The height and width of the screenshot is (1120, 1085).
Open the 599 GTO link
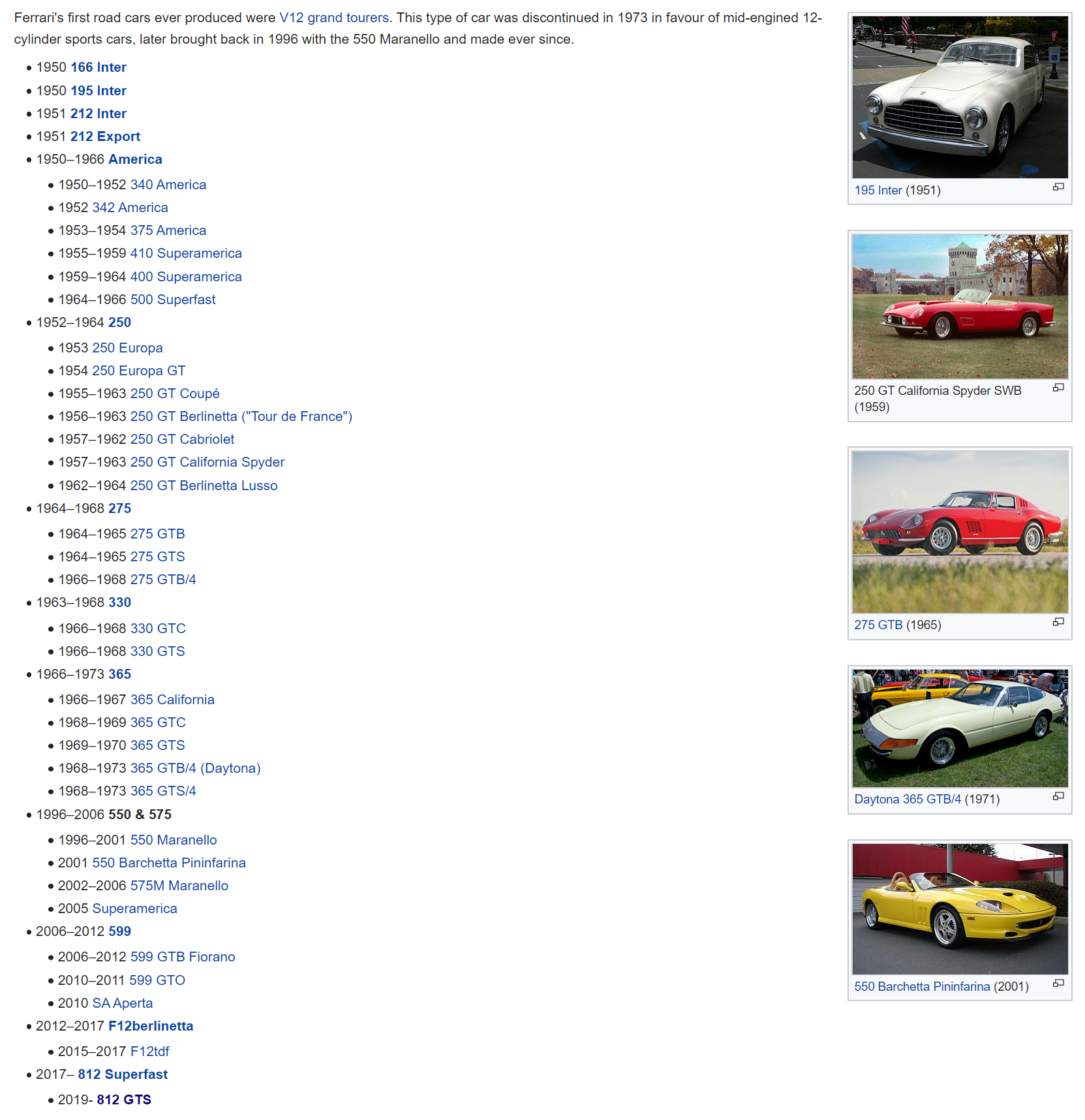tap(158, 980)
